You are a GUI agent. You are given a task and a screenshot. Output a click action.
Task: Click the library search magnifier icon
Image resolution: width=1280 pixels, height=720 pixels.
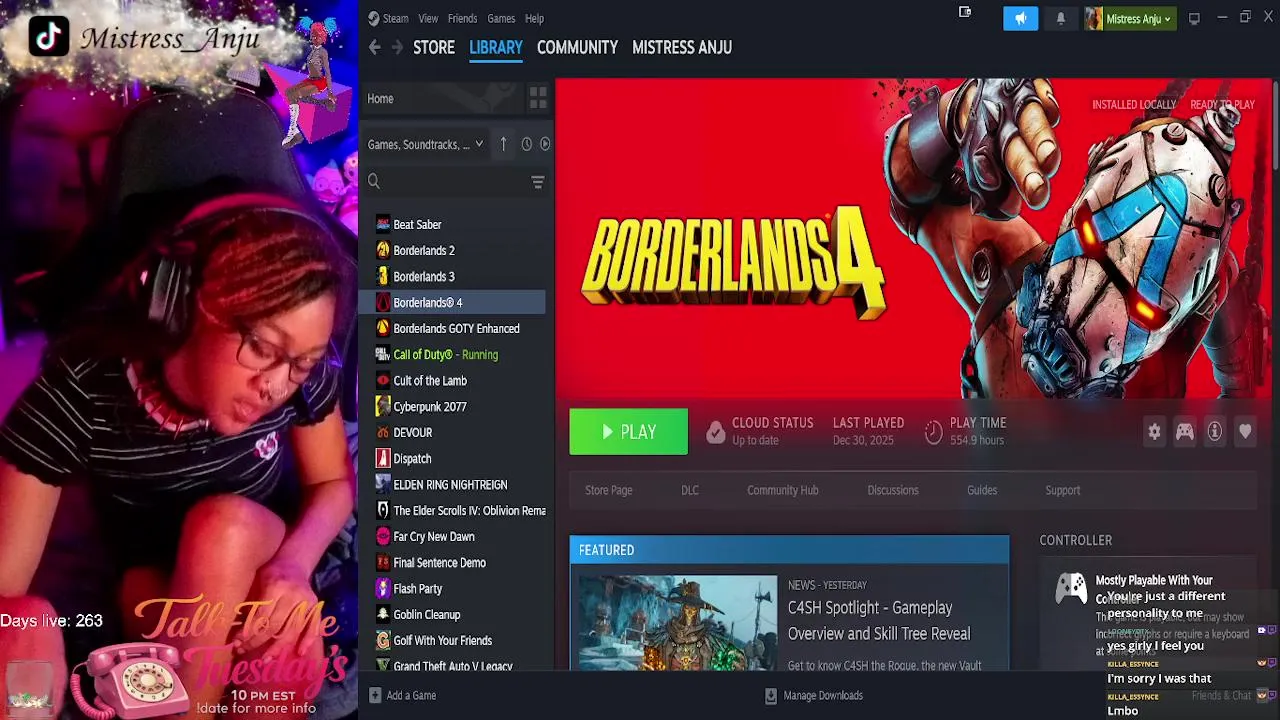pos(374,181)
